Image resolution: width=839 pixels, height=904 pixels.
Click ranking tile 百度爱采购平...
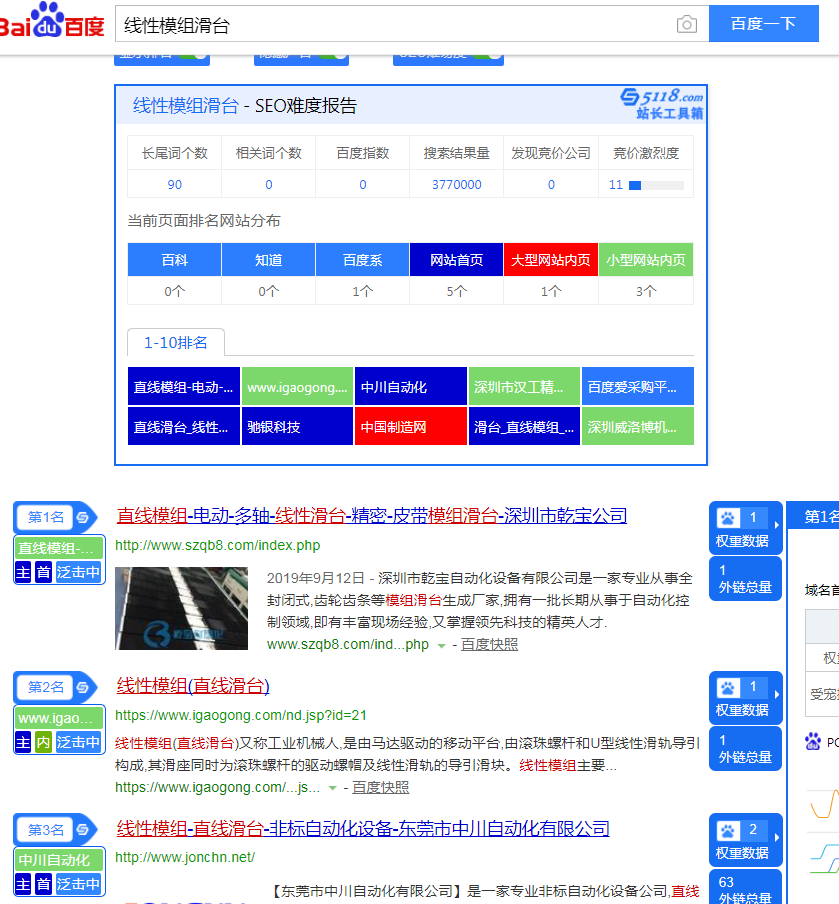638,386
